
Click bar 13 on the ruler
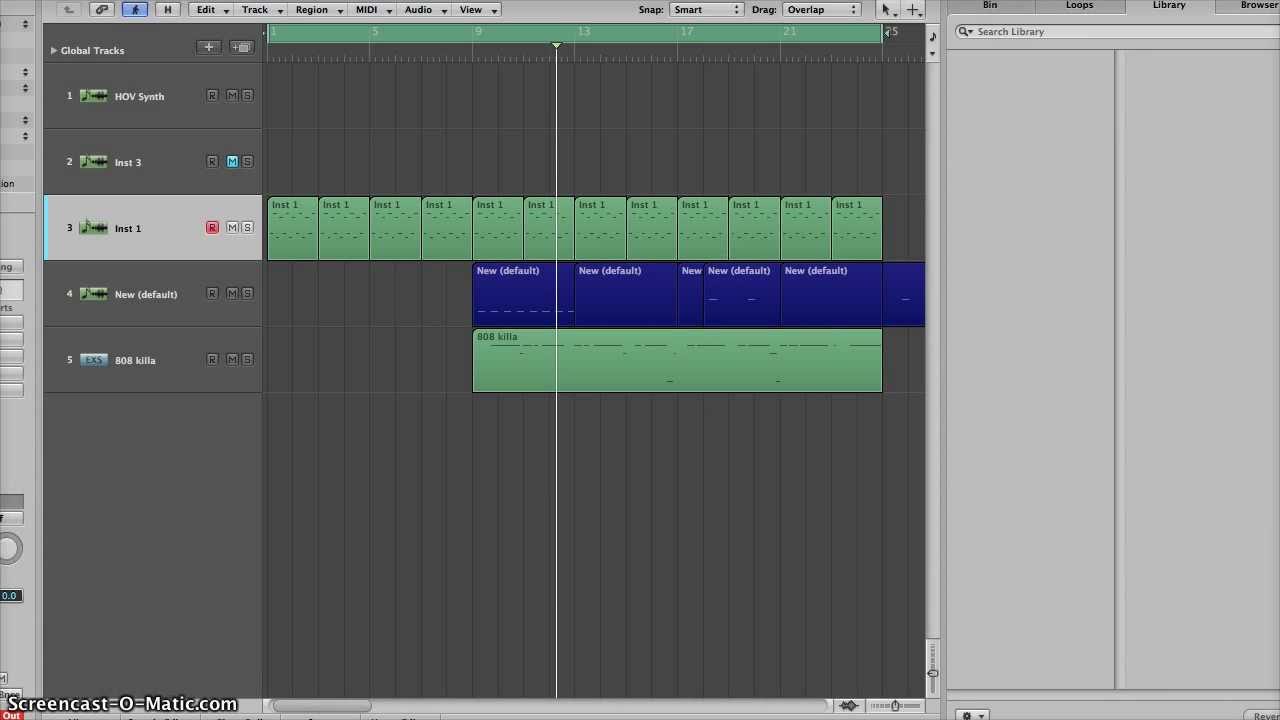pyautogui.click(x=582, y=32)
